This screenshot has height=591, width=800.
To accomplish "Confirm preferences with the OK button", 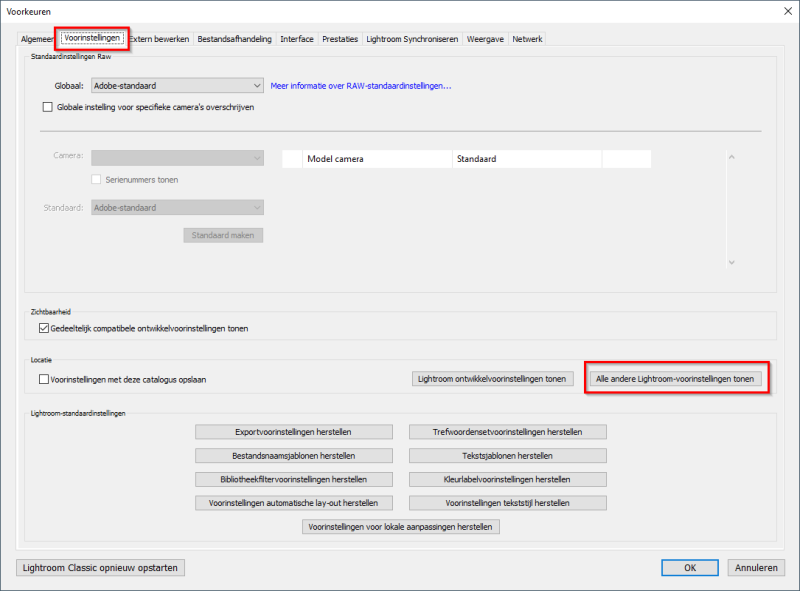I will 690,568.
